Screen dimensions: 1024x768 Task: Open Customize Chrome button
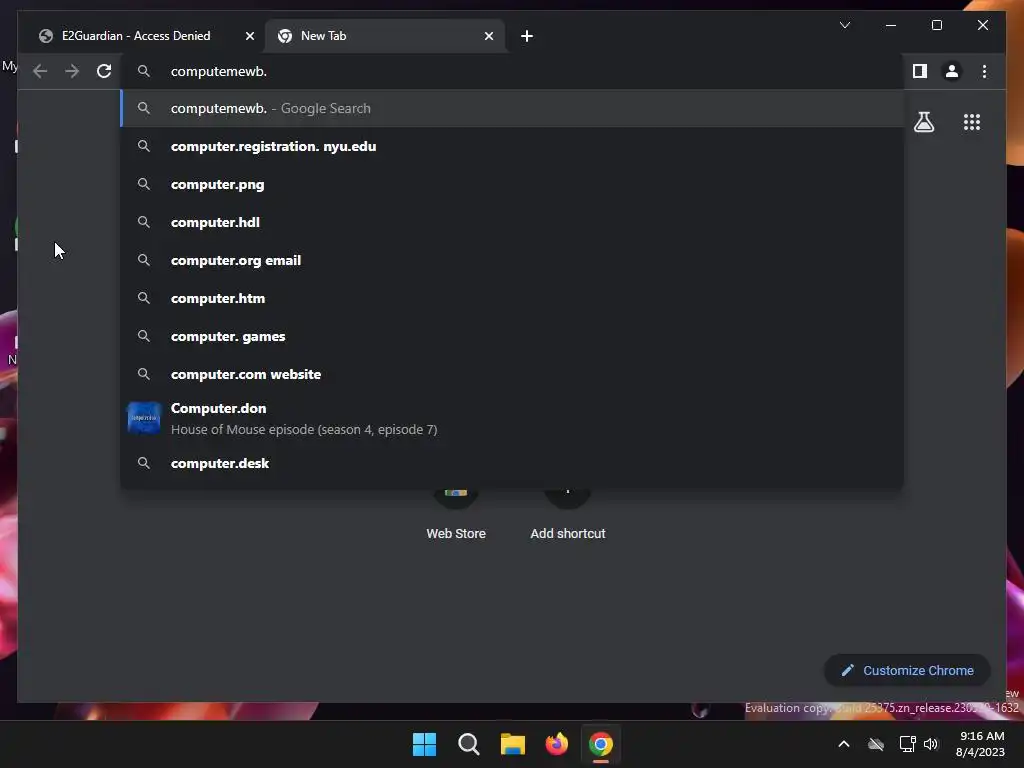click(x=907, y=671)
